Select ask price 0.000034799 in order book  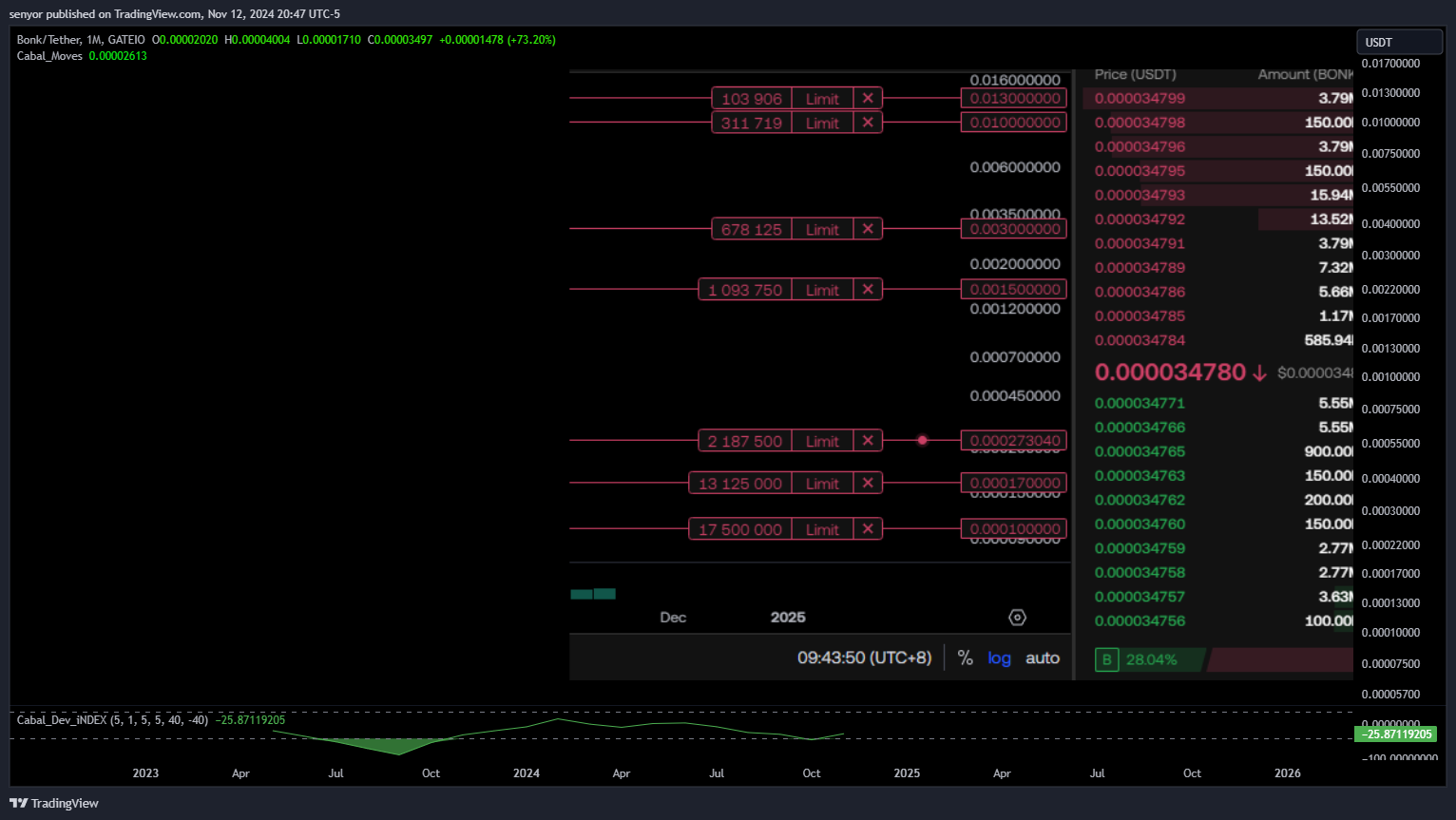pos(1140,99)
